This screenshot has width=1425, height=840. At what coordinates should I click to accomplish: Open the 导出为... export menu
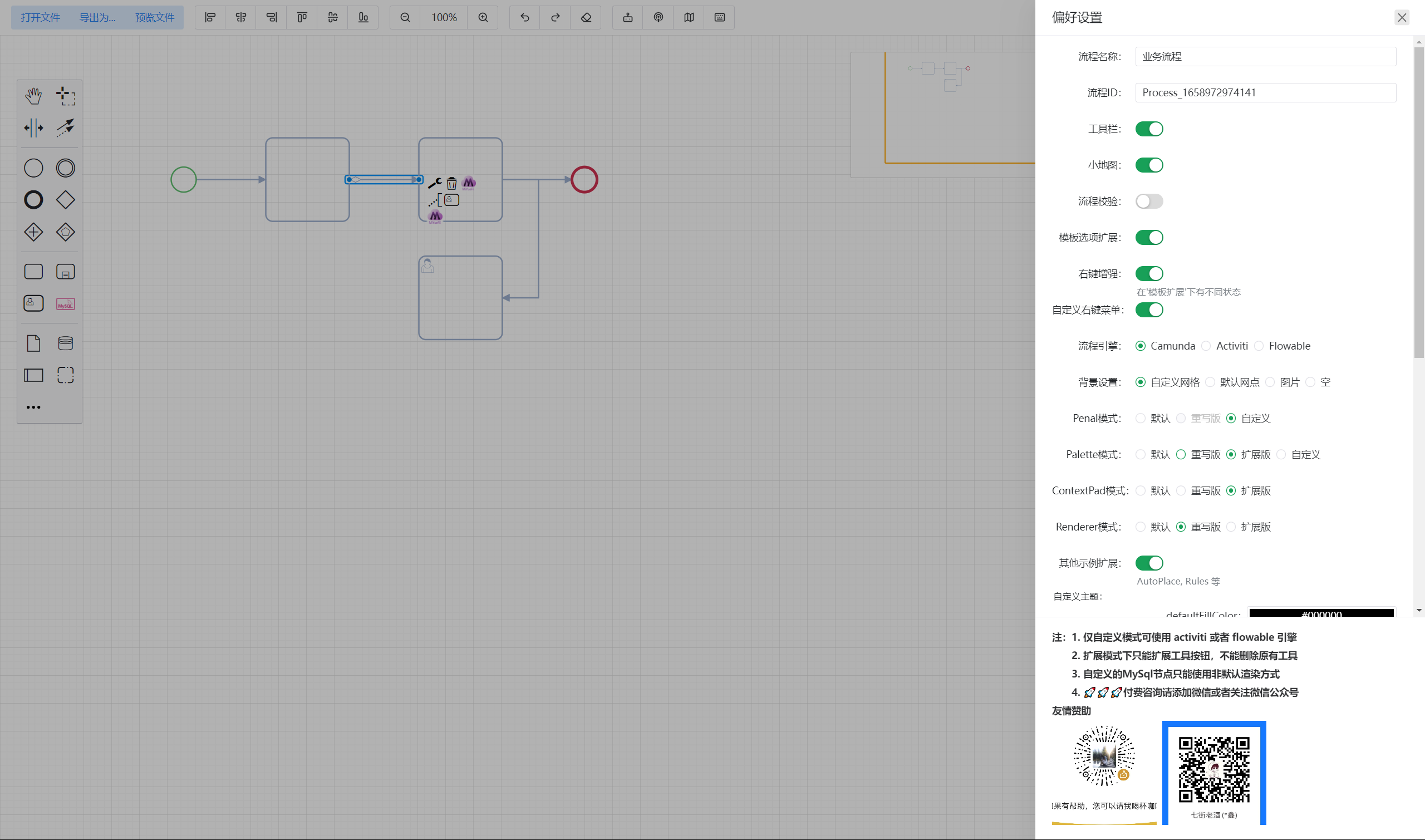[97, 18]
